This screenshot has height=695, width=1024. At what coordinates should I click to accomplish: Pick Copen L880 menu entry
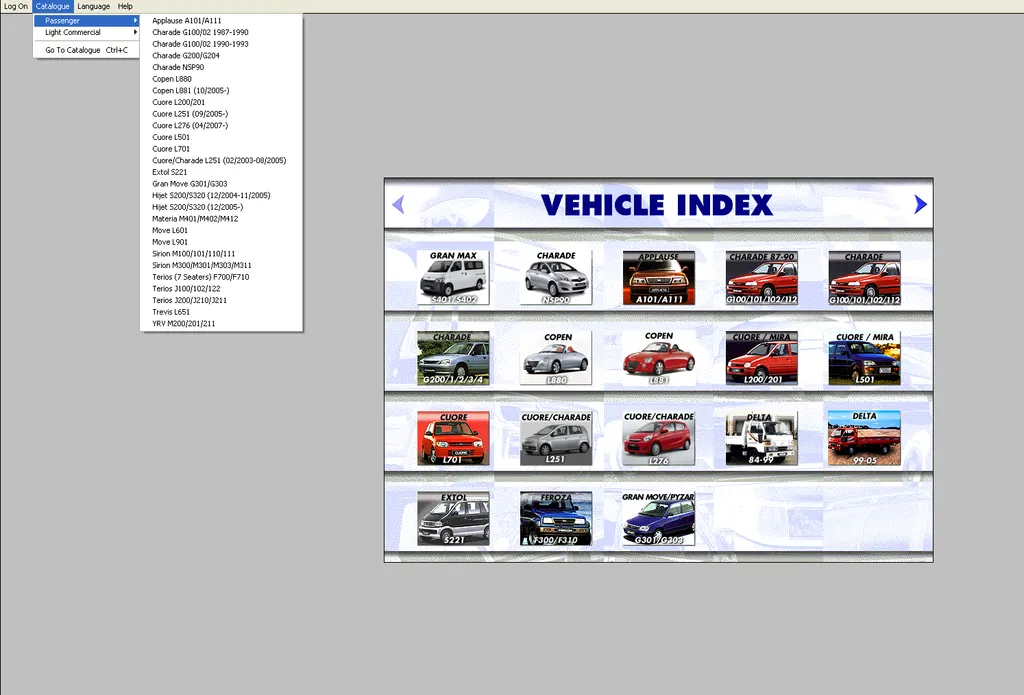[x=221, y=79]
